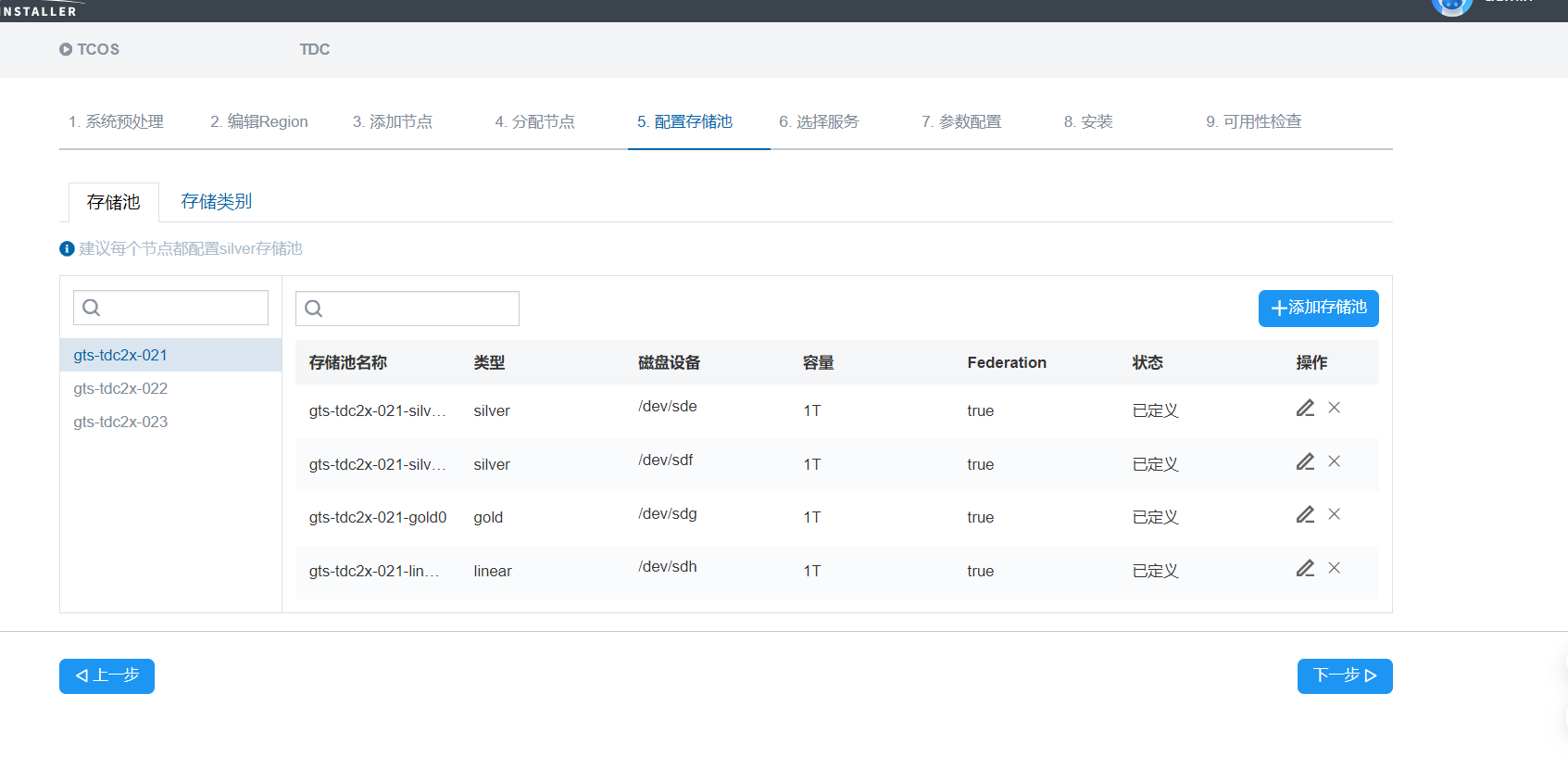Viewport: 1568px width, 782px height.
Task: Click the 上一步 back button
Action: tap(107, 676)
